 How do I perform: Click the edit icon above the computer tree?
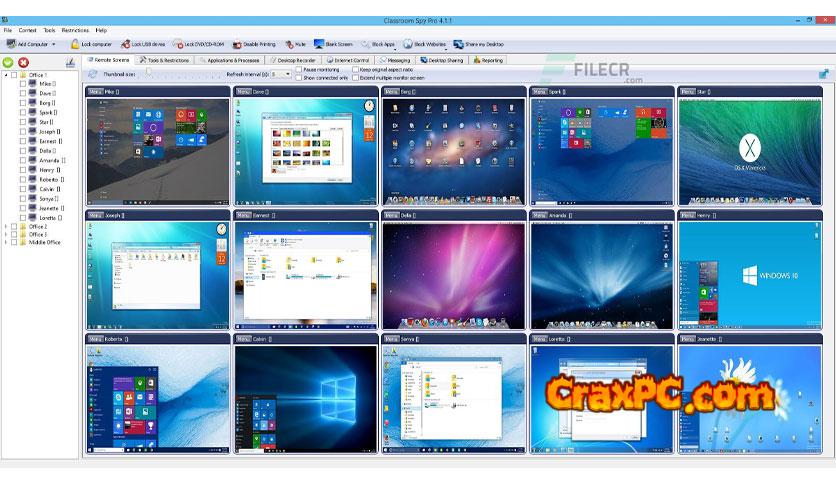70,62
